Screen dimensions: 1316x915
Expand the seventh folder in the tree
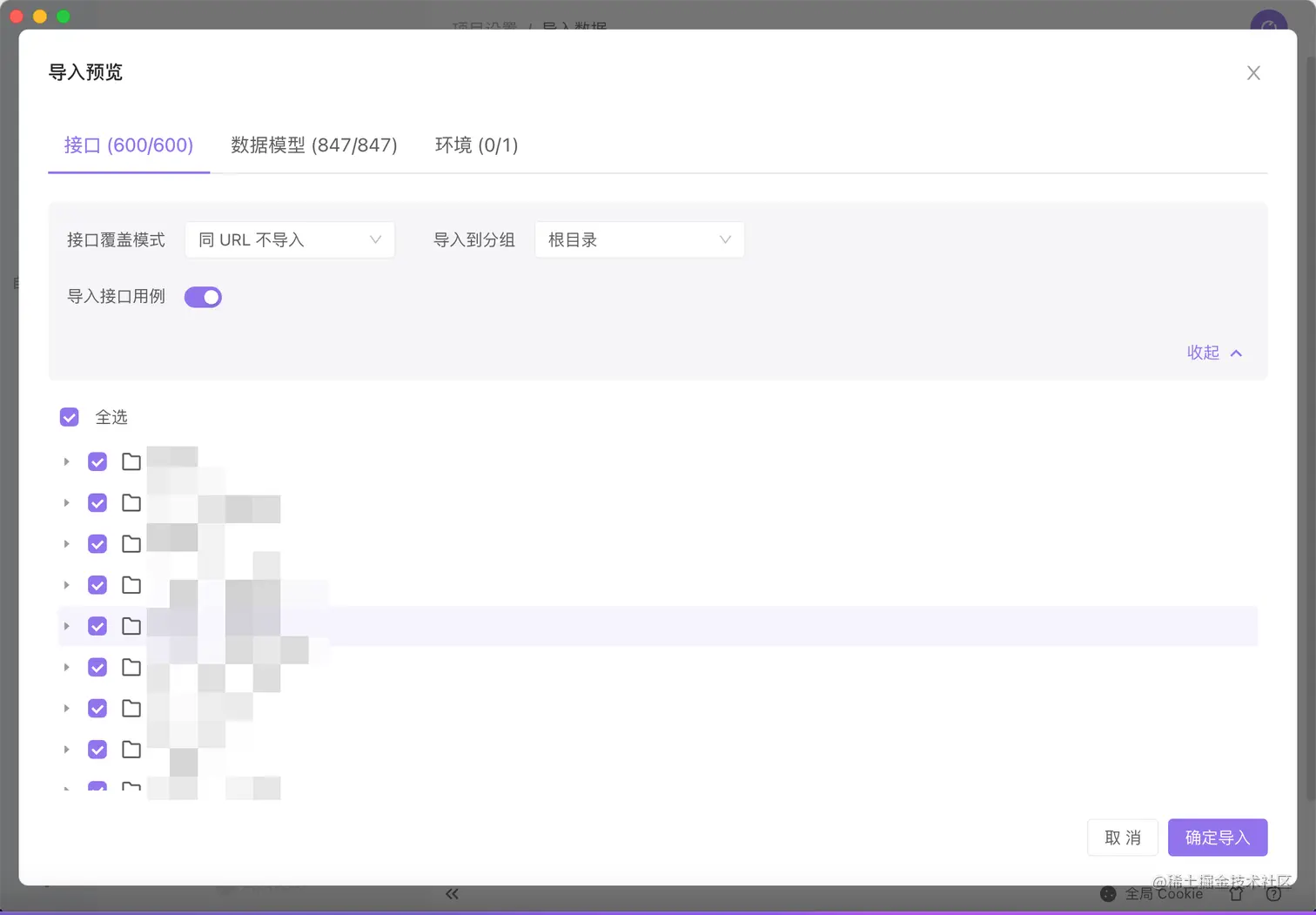click(66, 709)
